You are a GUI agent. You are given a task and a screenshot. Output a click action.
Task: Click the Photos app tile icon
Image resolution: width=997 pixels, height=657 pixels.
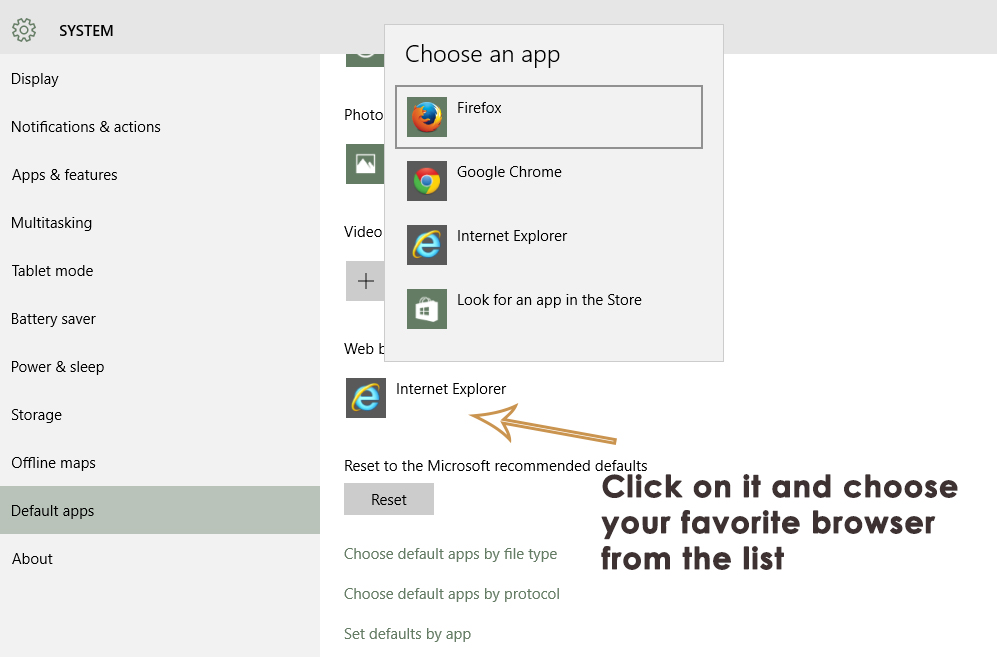tap(365, 164)
